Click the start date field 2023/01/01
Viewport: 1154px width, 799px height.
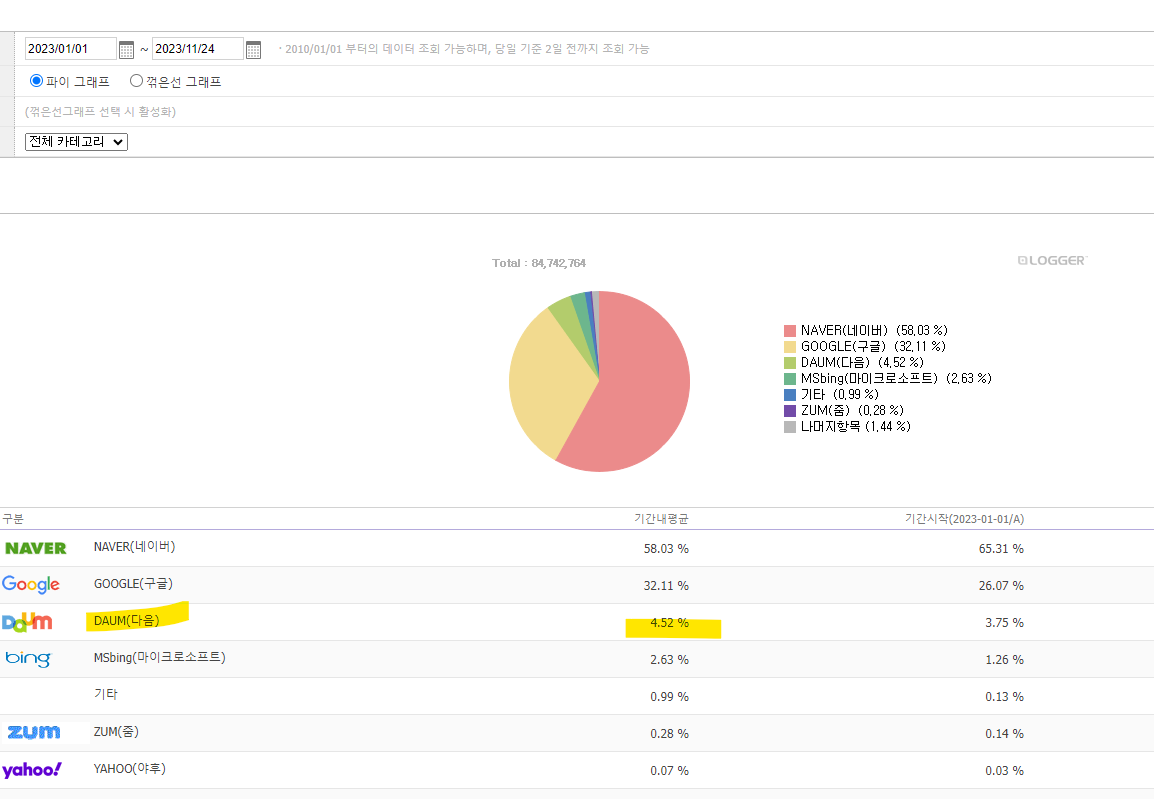[71, 49]
